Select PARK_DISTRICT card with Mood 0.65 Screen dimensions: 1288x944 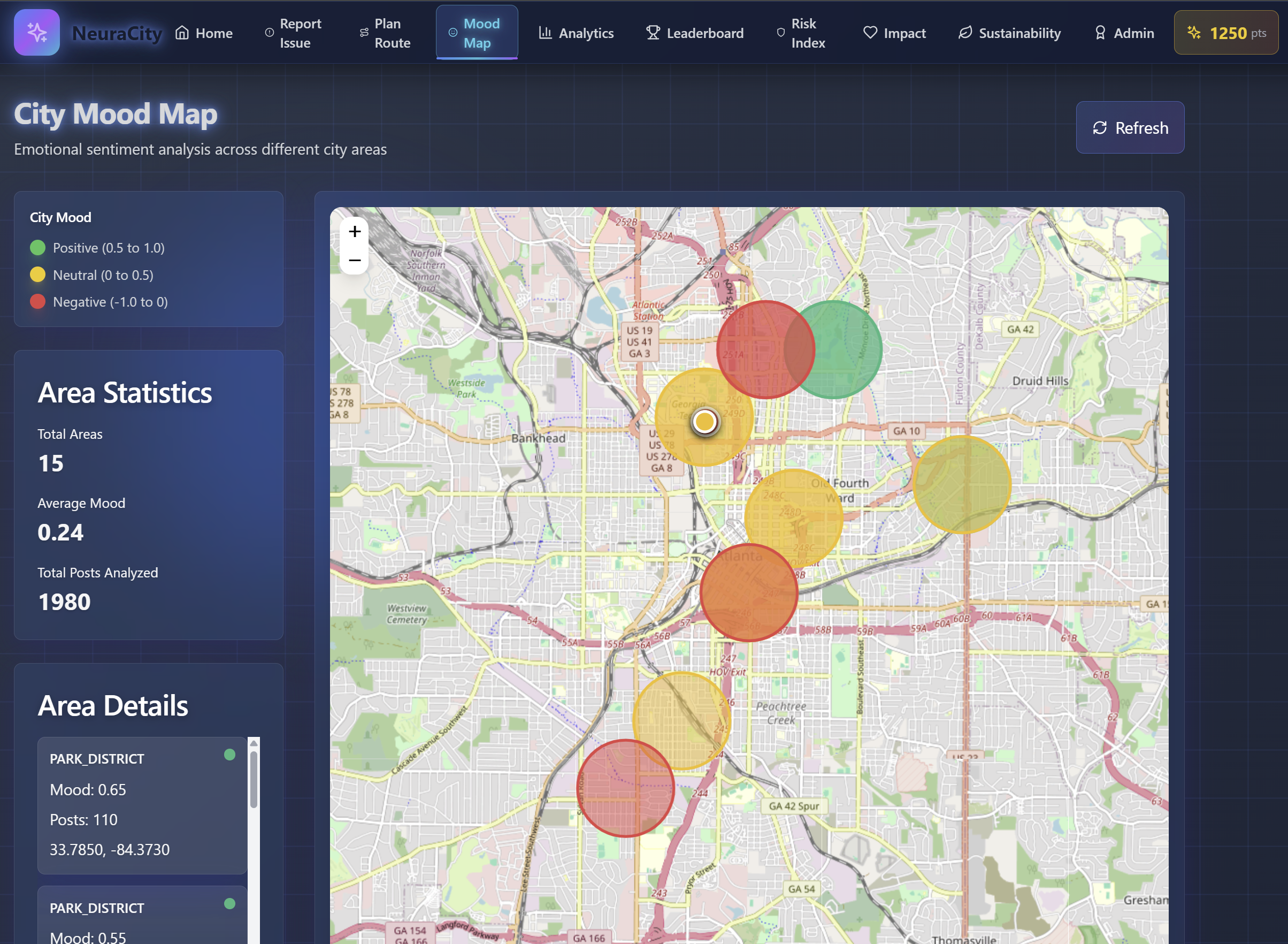pyautogui.click(x=142, y=804)
